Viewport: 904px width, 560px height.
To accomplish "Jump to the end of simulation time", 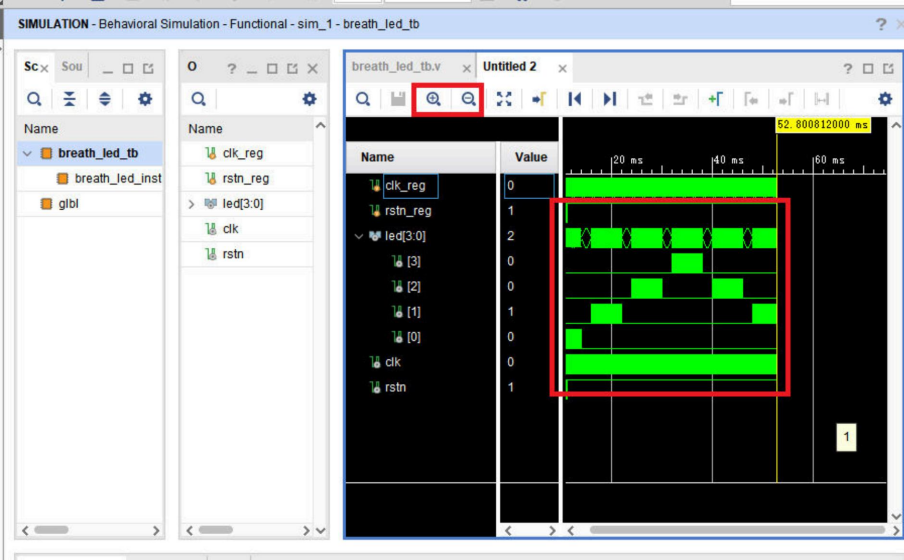I will tap(610, 99).
